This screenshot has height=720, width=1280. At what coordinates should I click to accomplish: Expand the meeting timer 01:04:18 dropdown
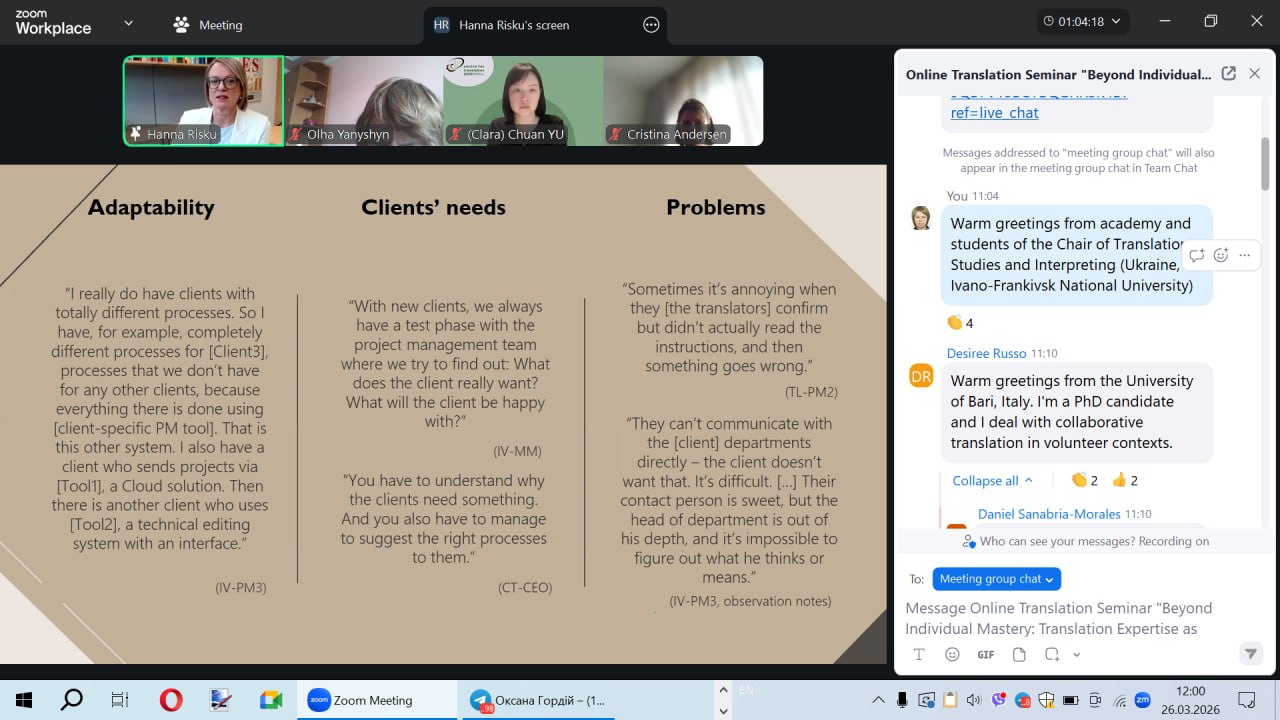coord(1084,21)
